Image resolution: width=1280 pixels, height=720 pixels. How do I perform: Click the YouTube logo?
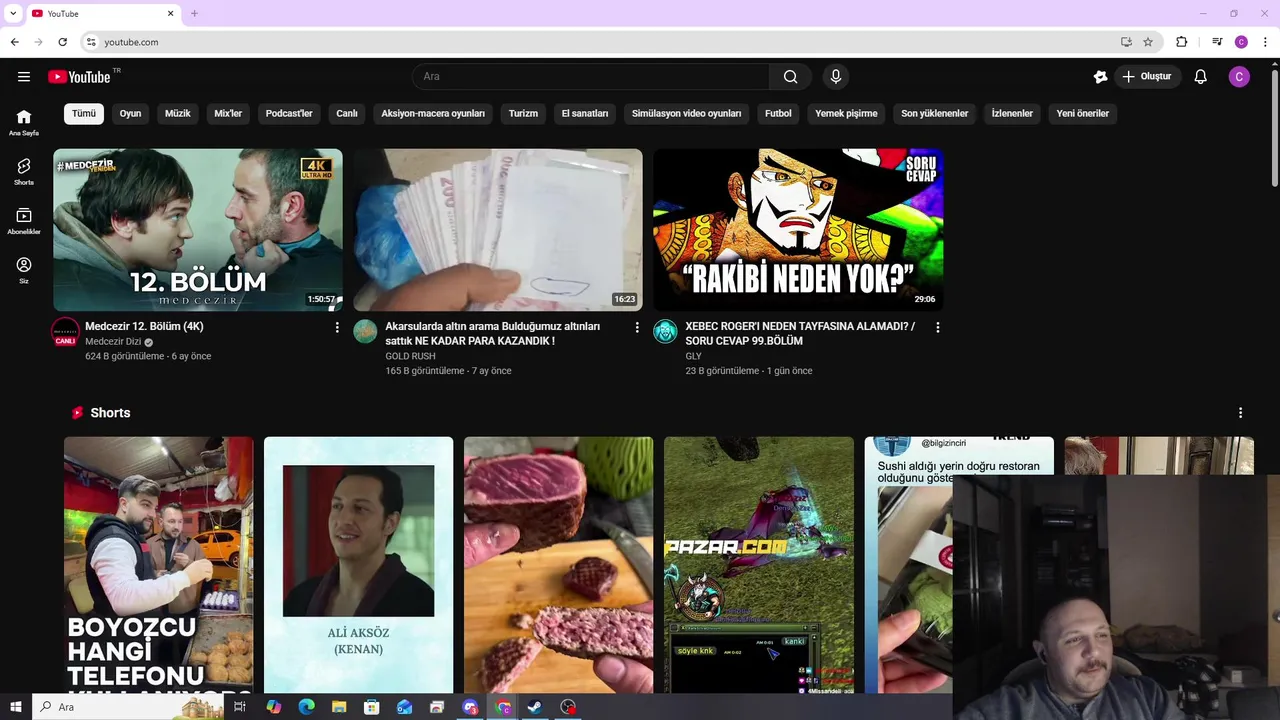tap(79, 77)
